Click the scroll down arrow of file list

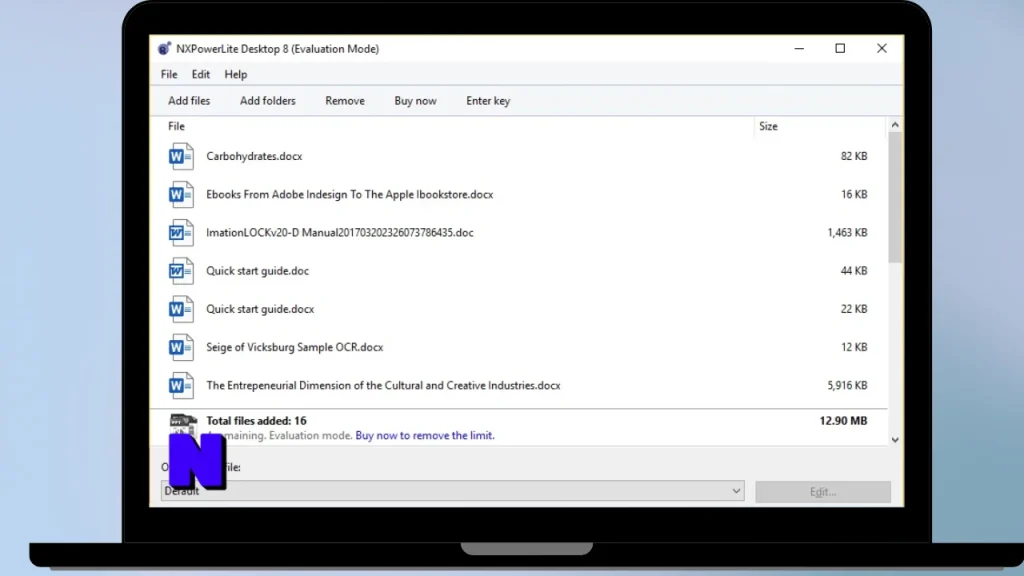pos(895,440)
